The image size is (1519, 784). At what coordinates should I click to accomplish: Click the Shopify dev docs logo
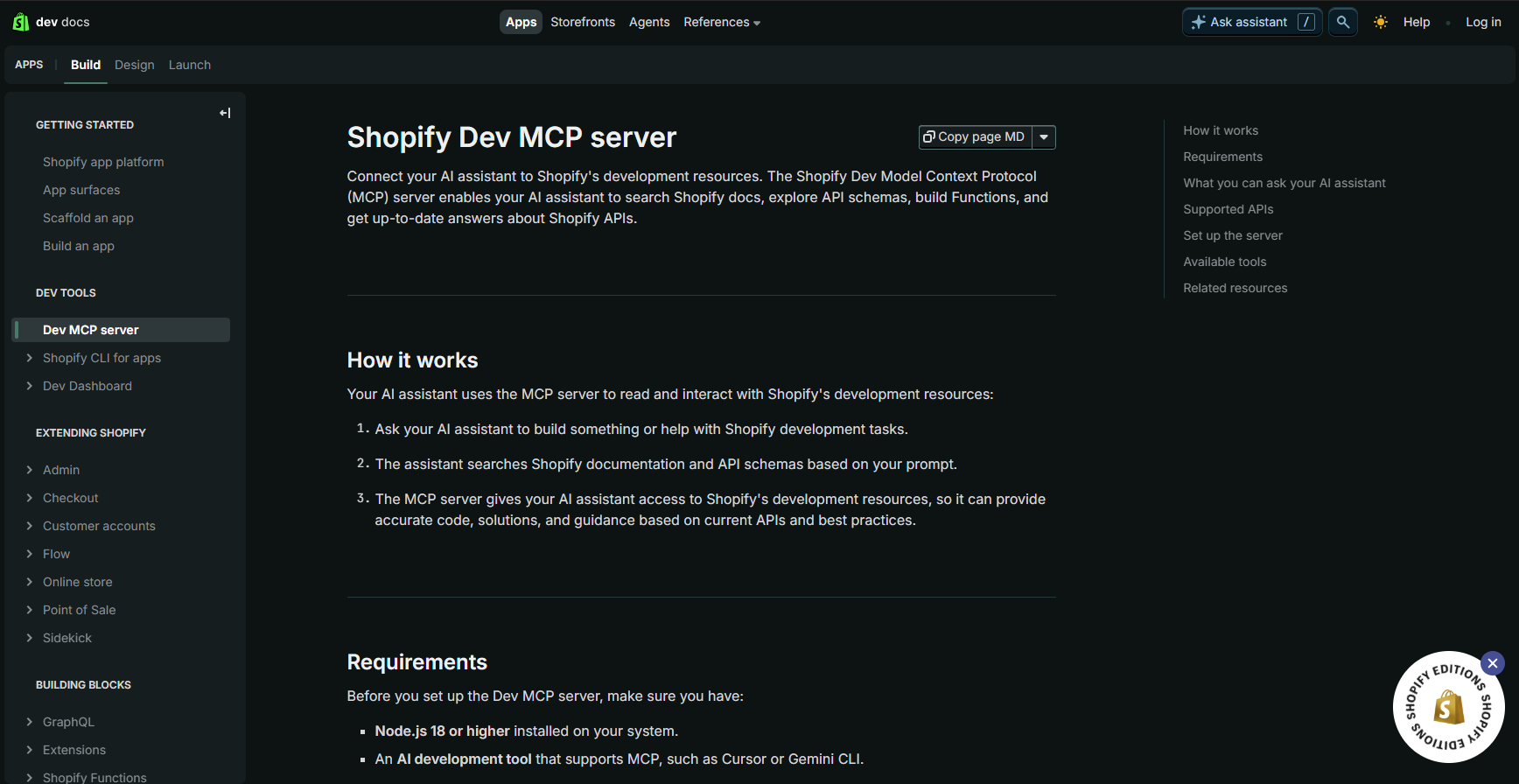pyautogui.click(x=51, y=22)
